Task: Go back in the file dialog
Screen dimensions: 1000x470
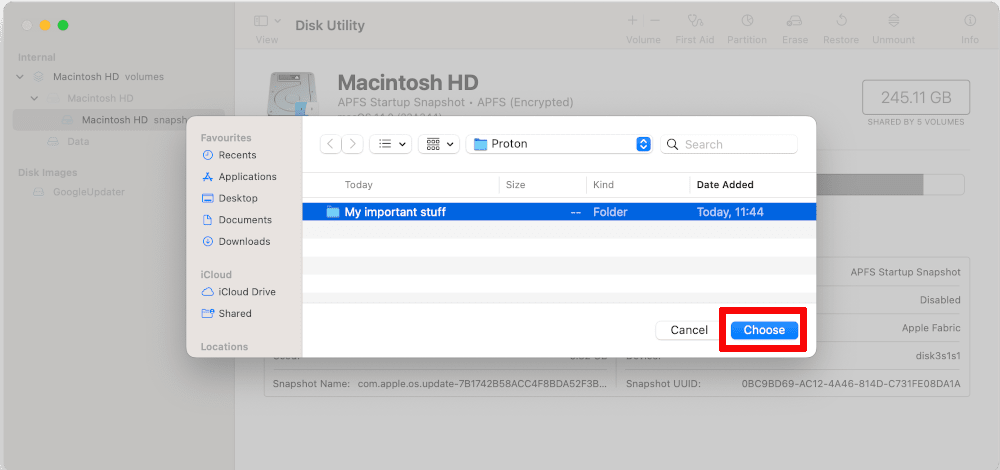Action: pyautogui.click(x=330, y=144)
